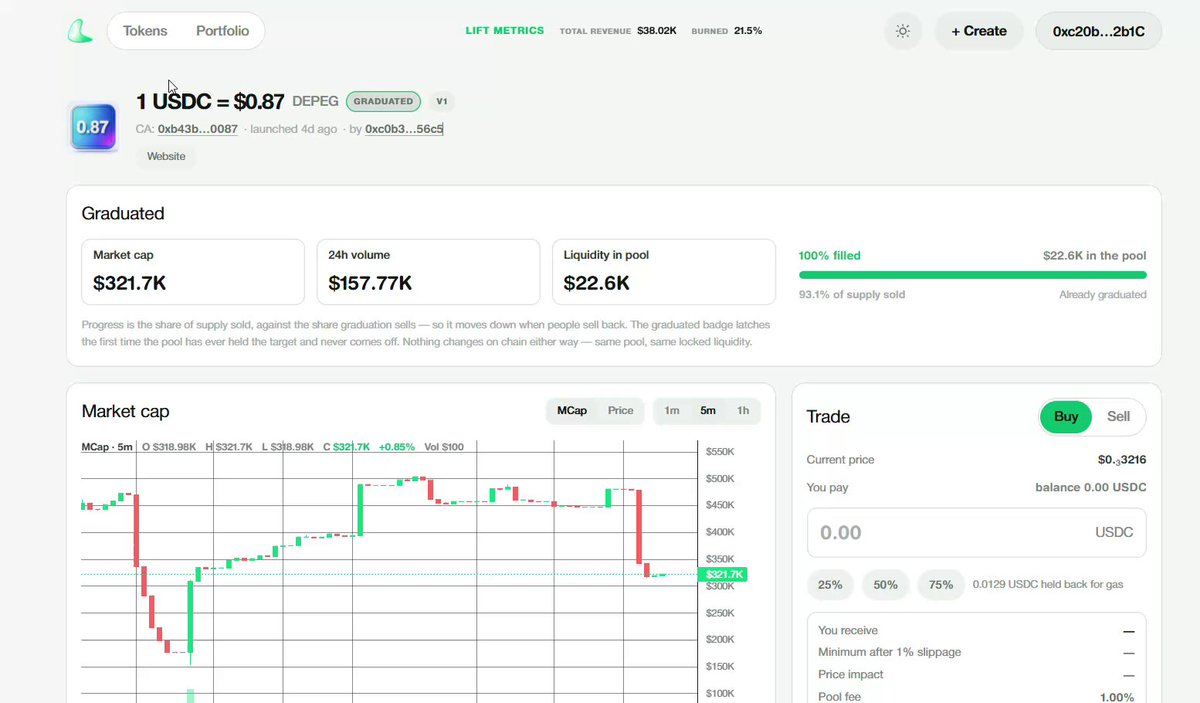The height and width of the screenshot is (703, 1200).
Task: Click the '0.0129 USDC held back for gas' note
Action: tap(1048, 585)
